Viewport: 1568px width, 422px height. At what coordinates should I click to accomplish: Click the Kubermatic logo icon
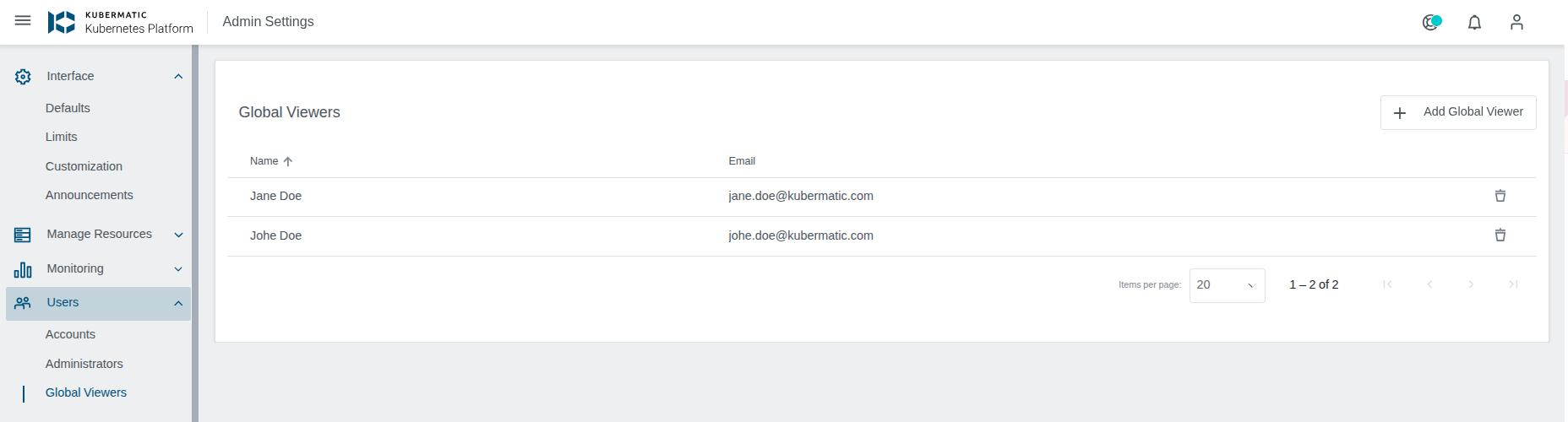[x=61, y=22]
